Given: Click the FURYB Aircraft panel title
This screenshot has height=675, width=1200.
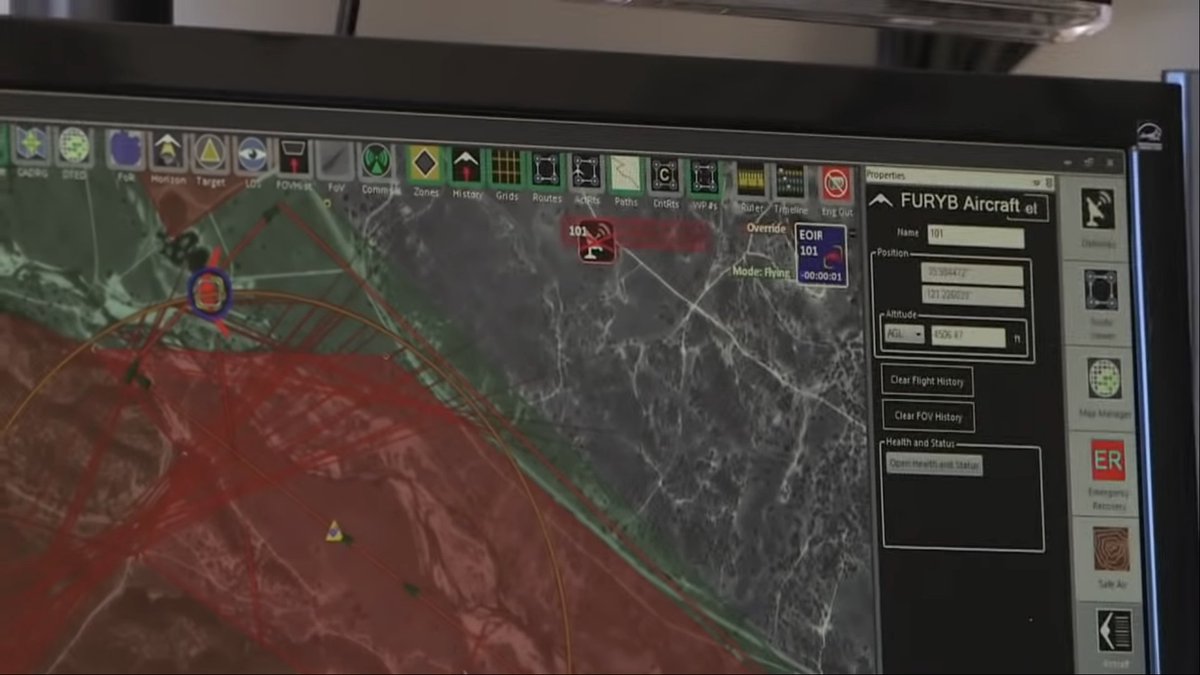Looking at the screenshot, I should pyautogui.click(x=960, y=202).
